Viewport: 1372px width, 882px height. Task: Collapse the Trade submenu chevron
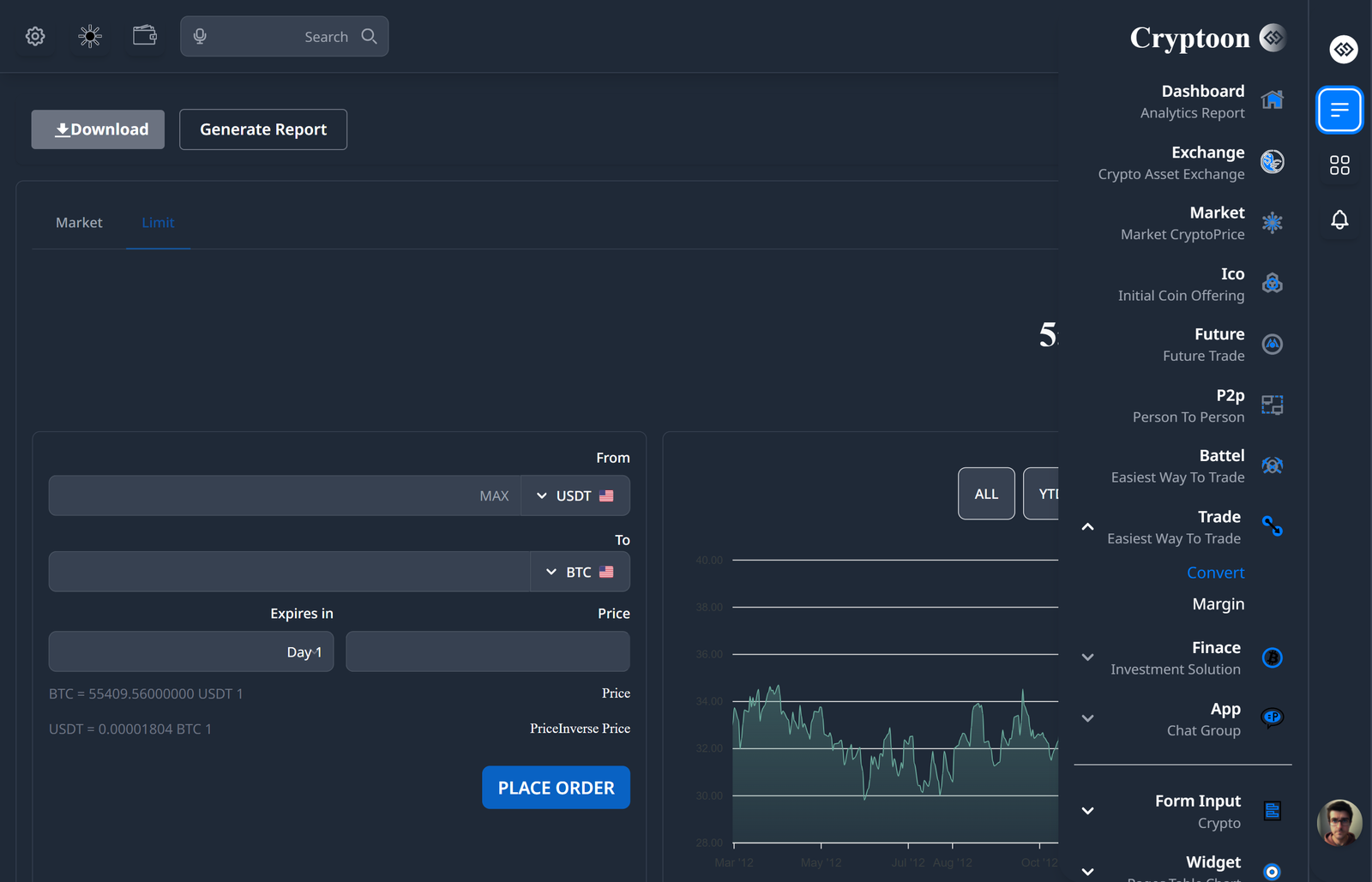[1087, 527]
